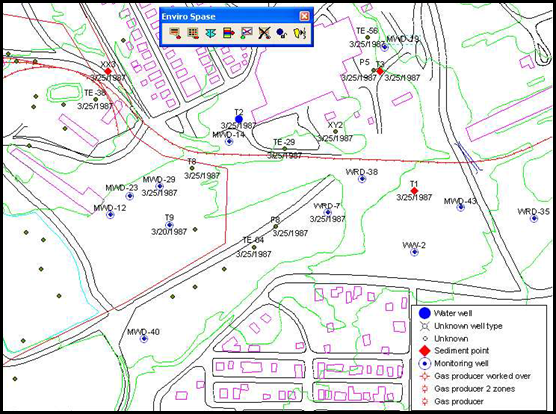Click the "MWD-40" map label text

(143, 332)
